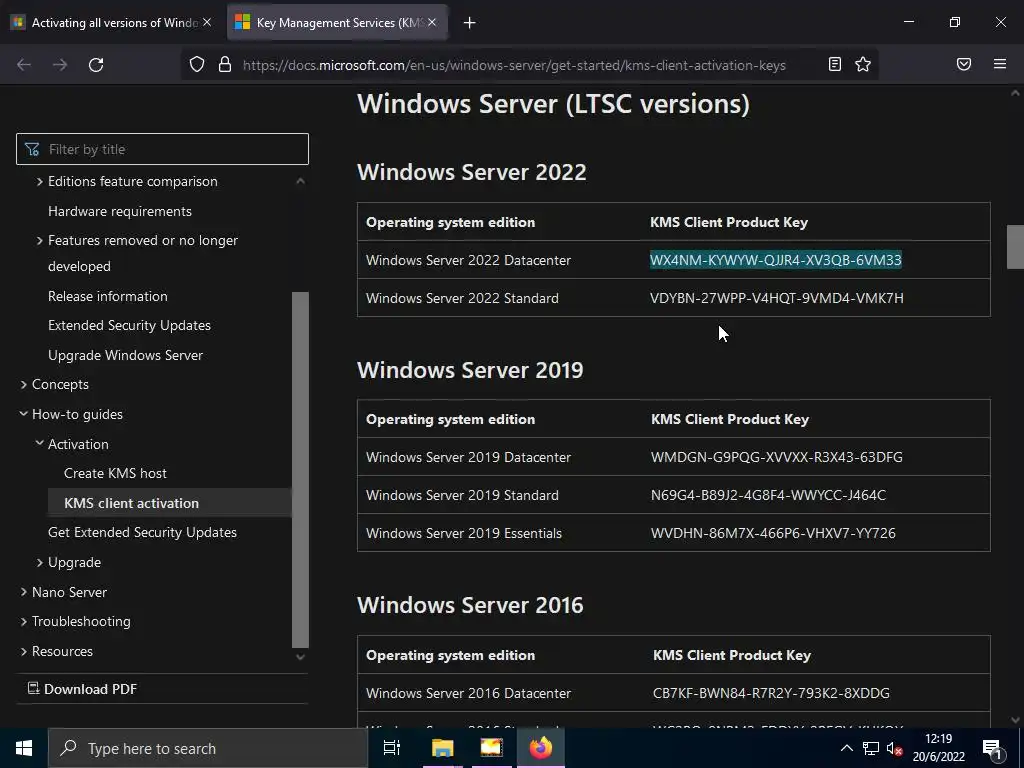The height and width of the screenshot is (768, 1024).
Task: Select KMS client activation item
Action: [x=170, y=503]
